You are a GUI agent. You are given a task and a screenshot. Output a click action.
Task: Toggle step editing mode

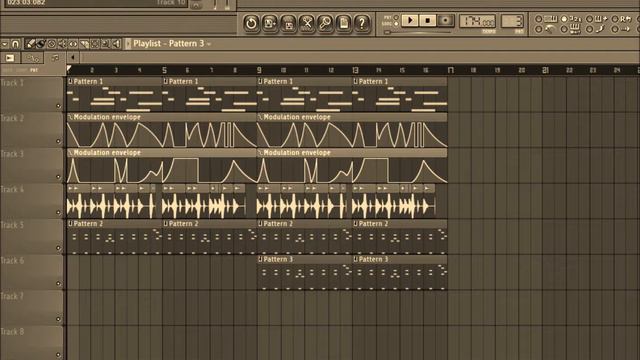click(597, 29)
